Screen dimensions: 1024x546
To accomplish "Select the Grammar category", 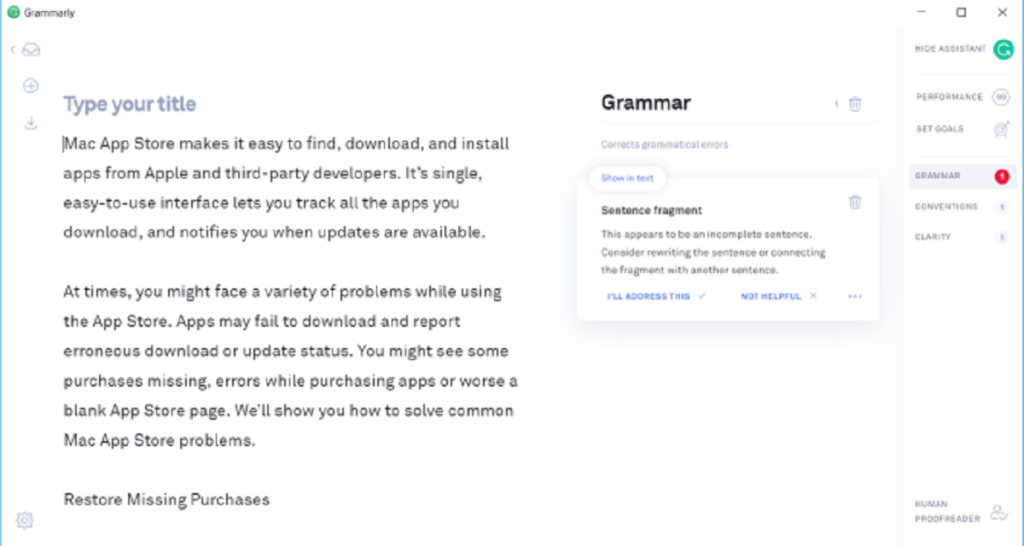I will (937, 176).
